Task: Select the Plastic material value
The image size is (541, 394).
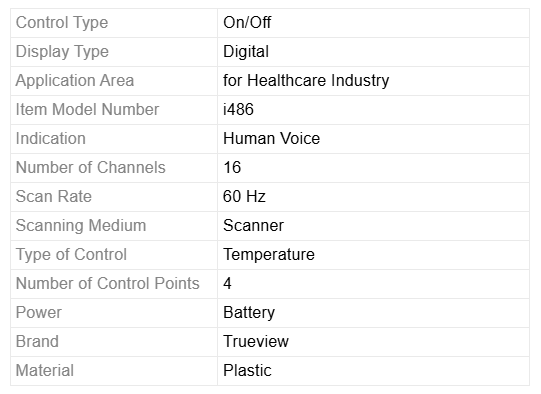Action: 247,371
